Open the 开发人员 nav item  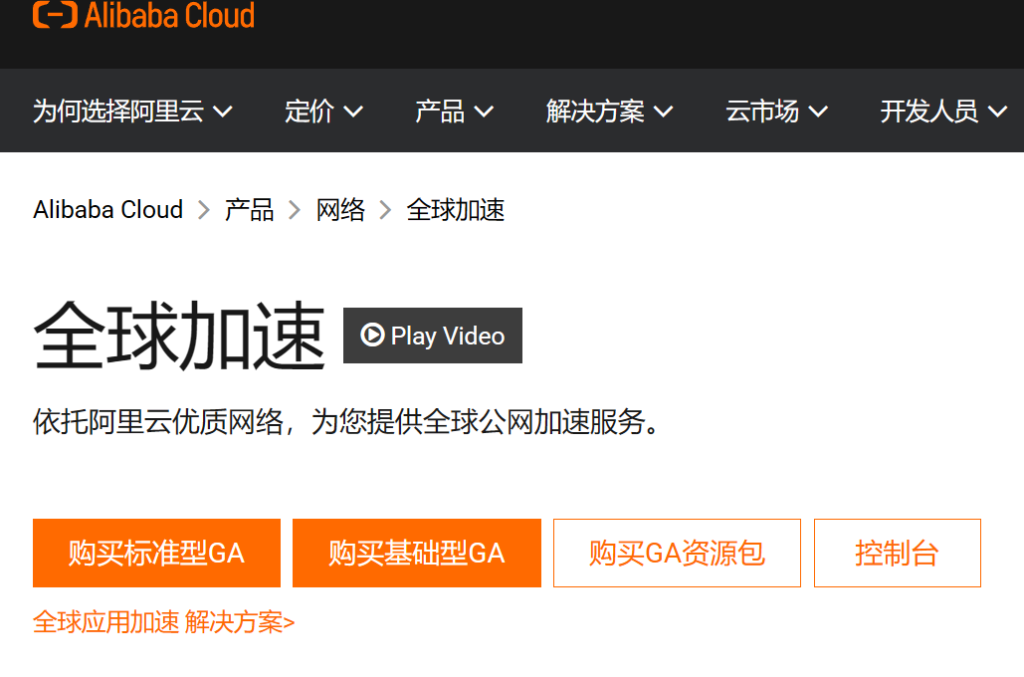pos(944,112)
